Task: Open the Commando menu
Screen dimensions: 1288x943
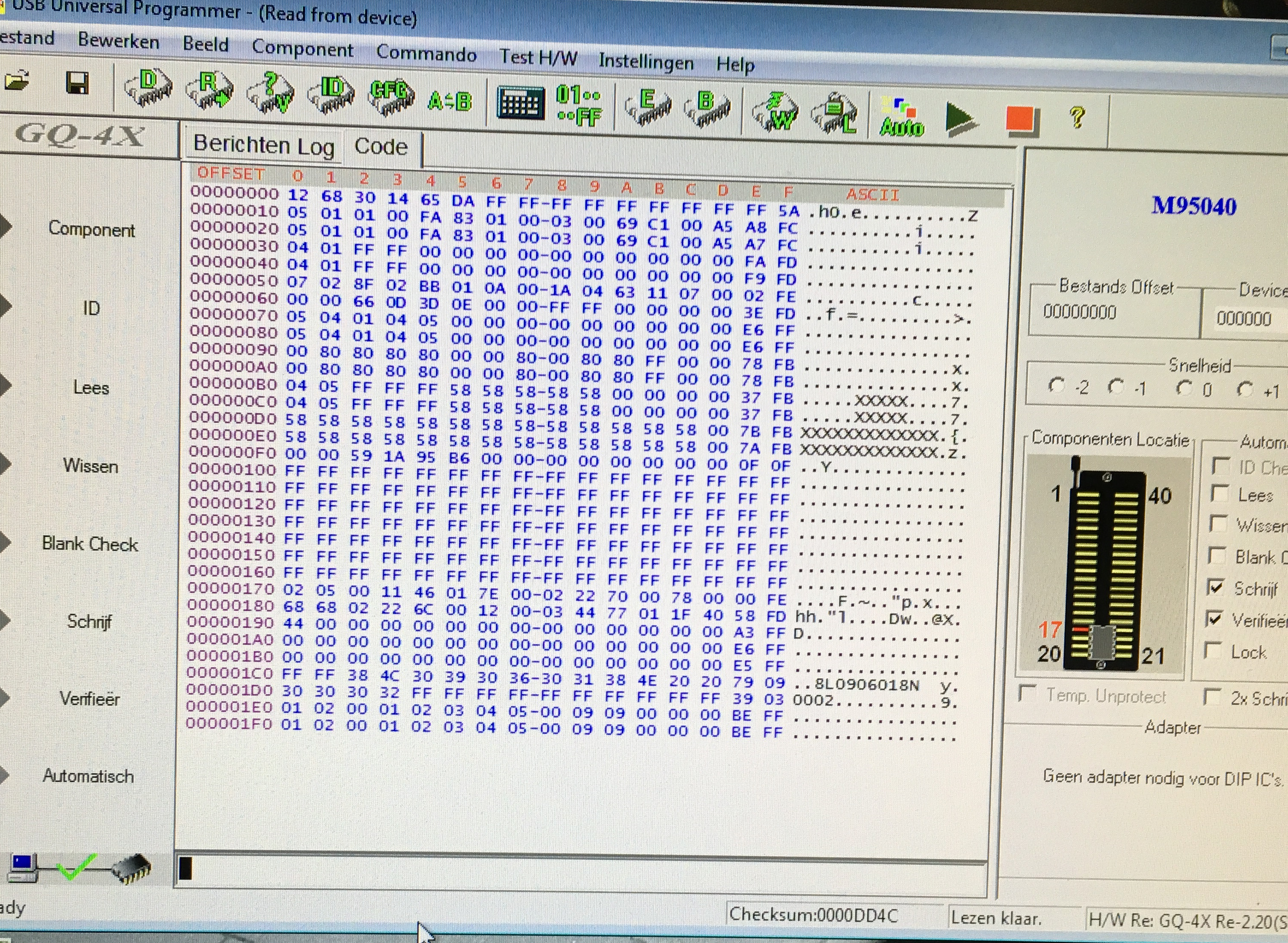Action: click(x=426, y=54)
